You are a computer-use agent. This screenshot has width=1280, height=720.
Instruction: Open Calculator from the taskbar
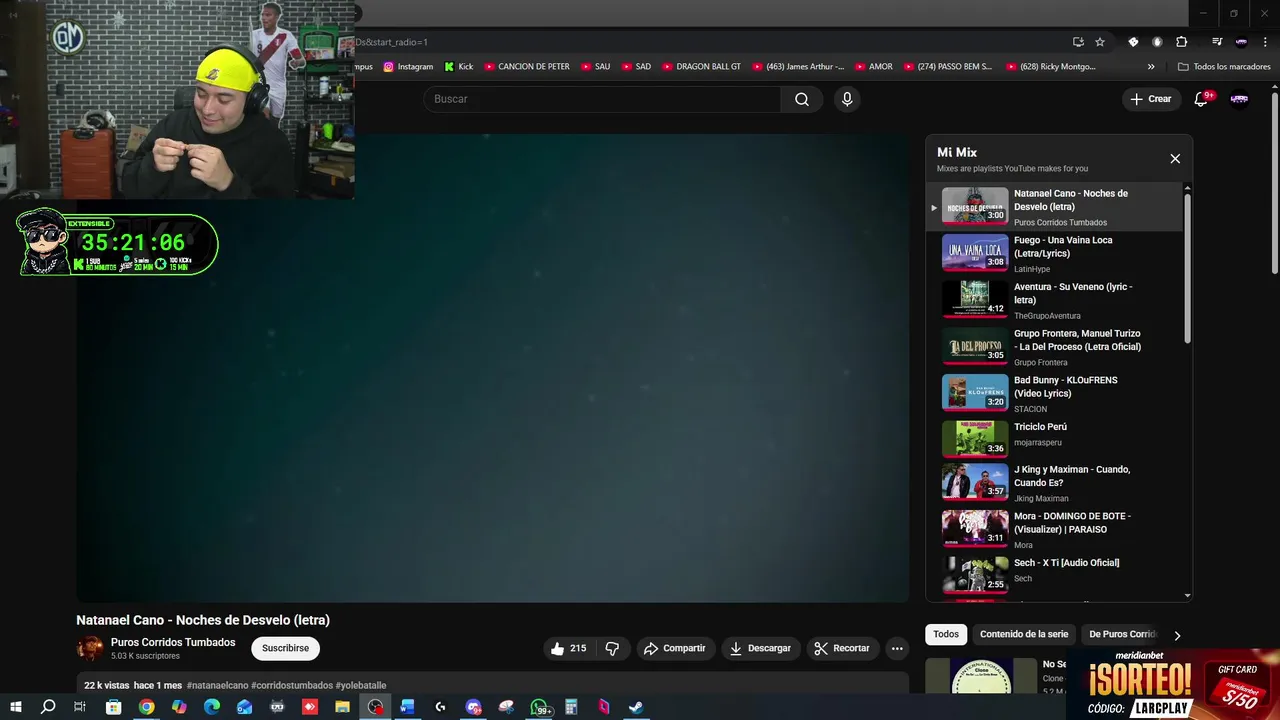[x=571, y=707]
